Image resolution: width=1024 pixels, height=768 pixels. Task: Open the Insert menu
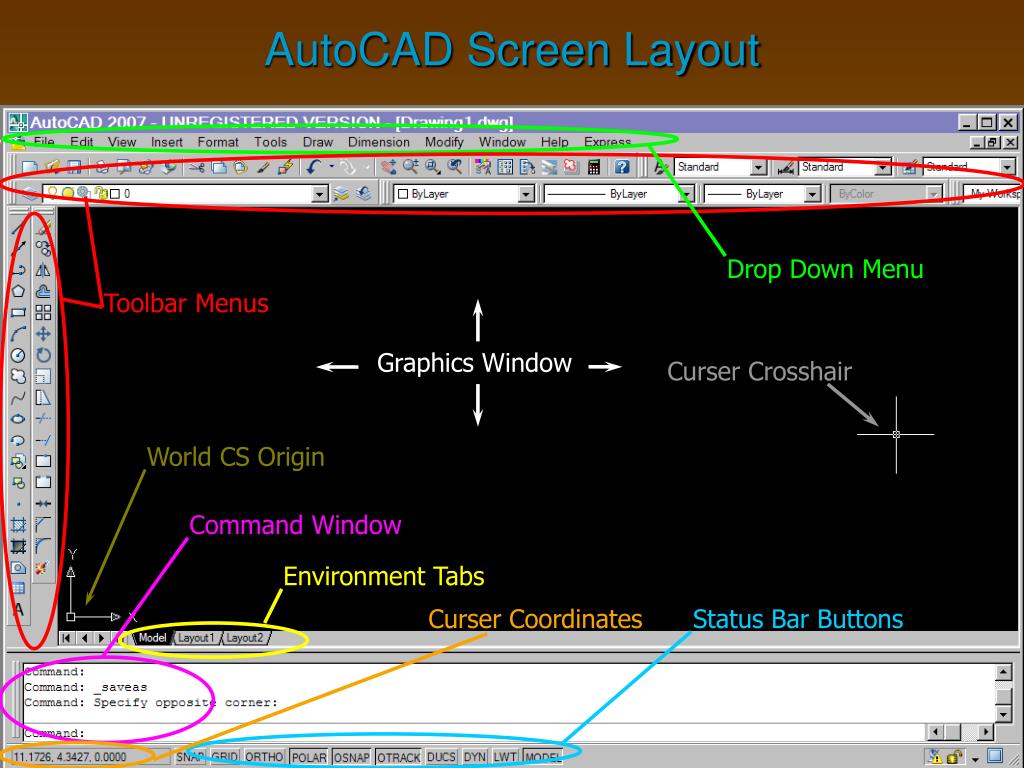(x=167, y=142)
